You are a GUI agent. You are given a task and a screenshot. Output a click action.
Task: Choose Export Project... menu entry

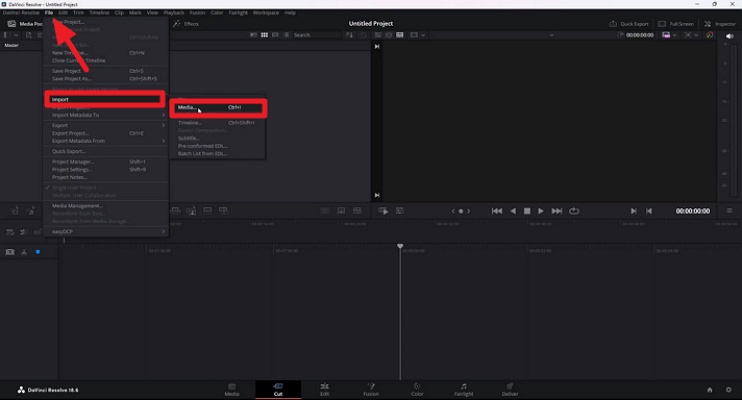(106, 133)
